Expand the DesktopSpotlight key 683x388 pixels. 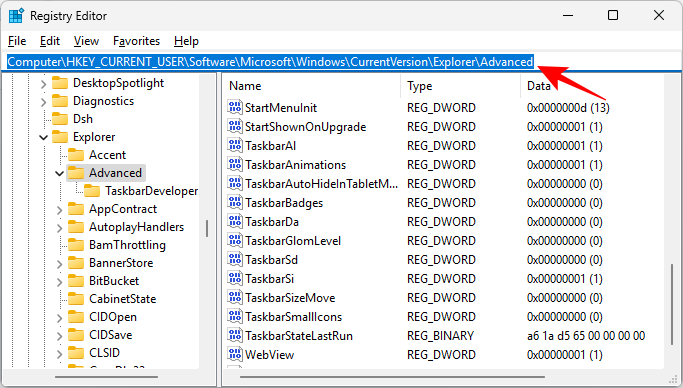click(43, 83)
